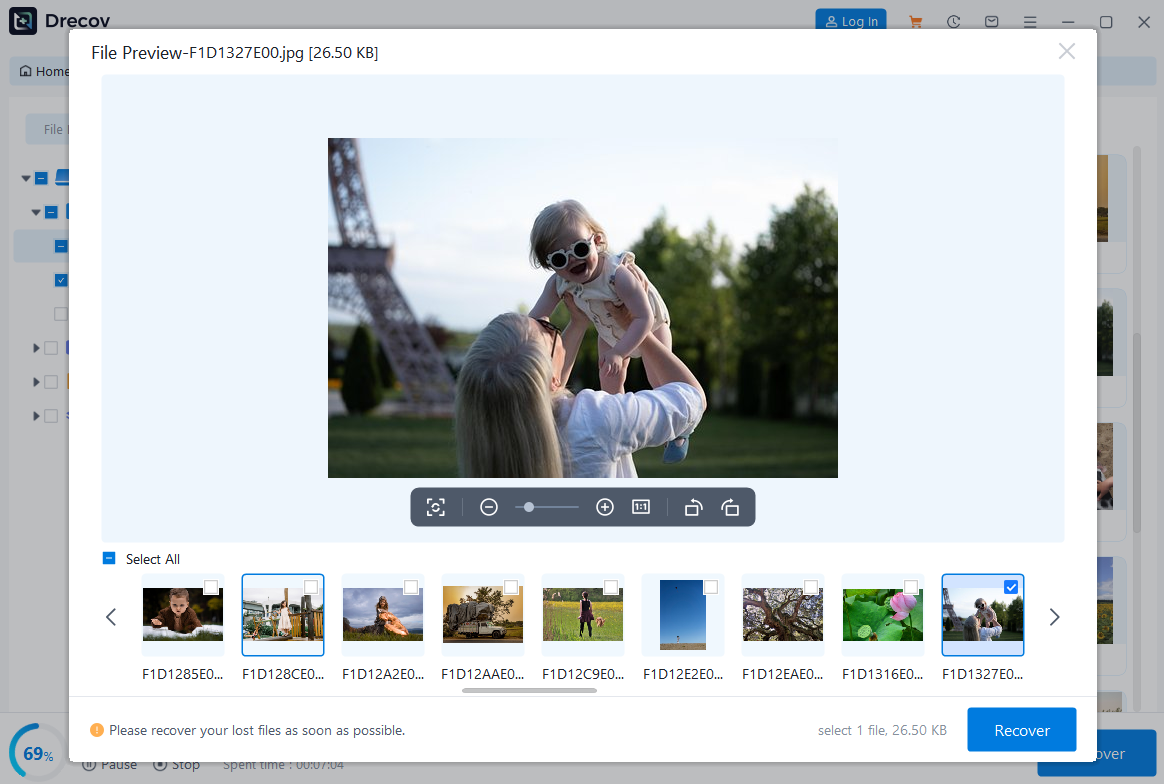Click the fit-to-screen icon in preview toolbar
Viewport: 1164px width, 784px height.
pyautogui.click(x=435, y=507)
